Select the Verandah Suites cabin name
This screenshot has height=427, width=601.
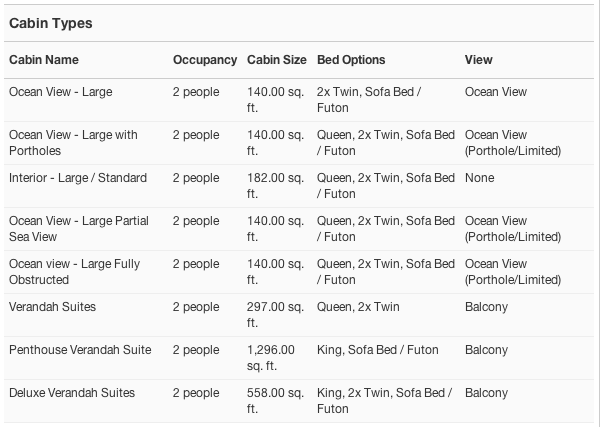tap(52, 307)
